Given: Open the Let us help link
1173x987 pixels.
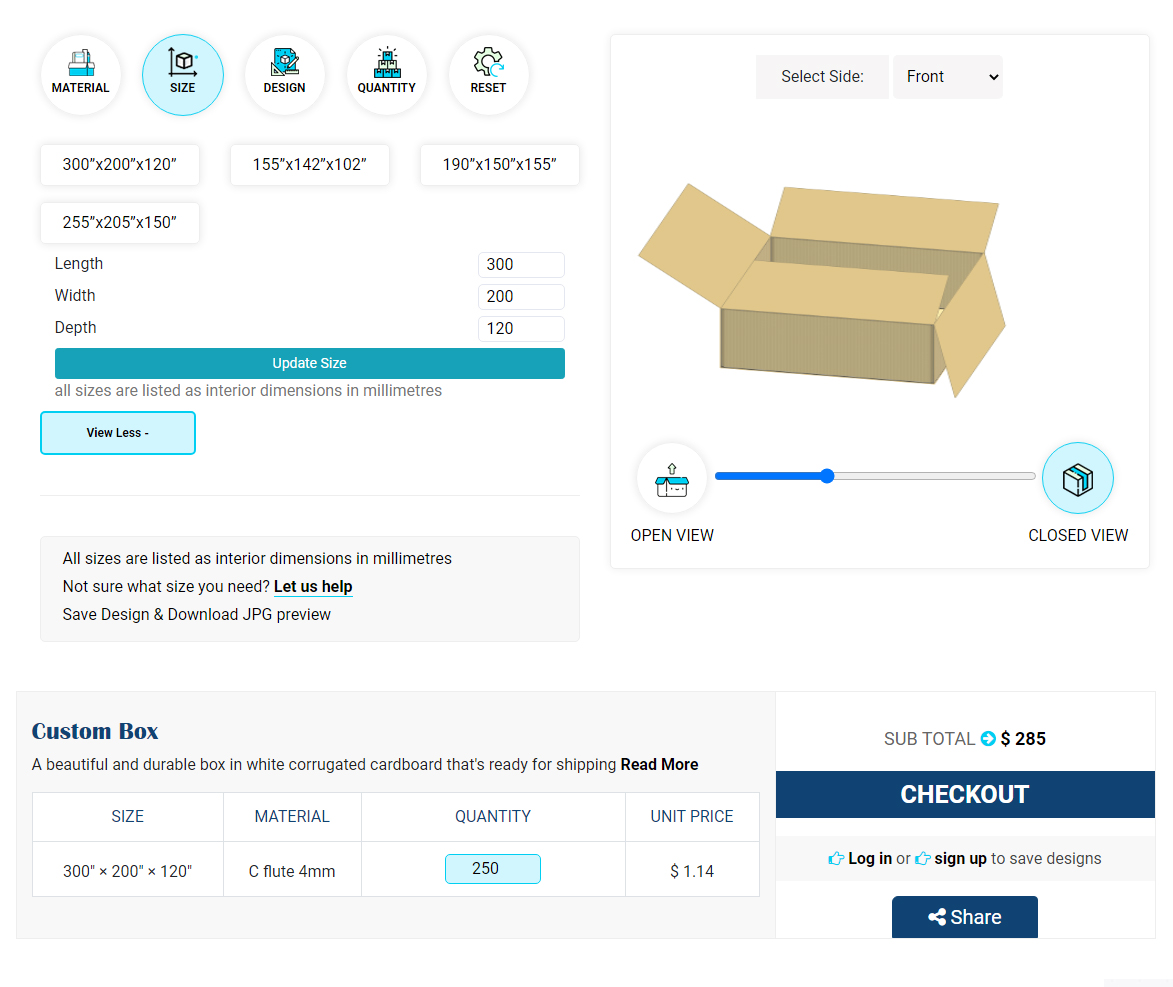Looking at the screenshot, I should click(313, 587).
